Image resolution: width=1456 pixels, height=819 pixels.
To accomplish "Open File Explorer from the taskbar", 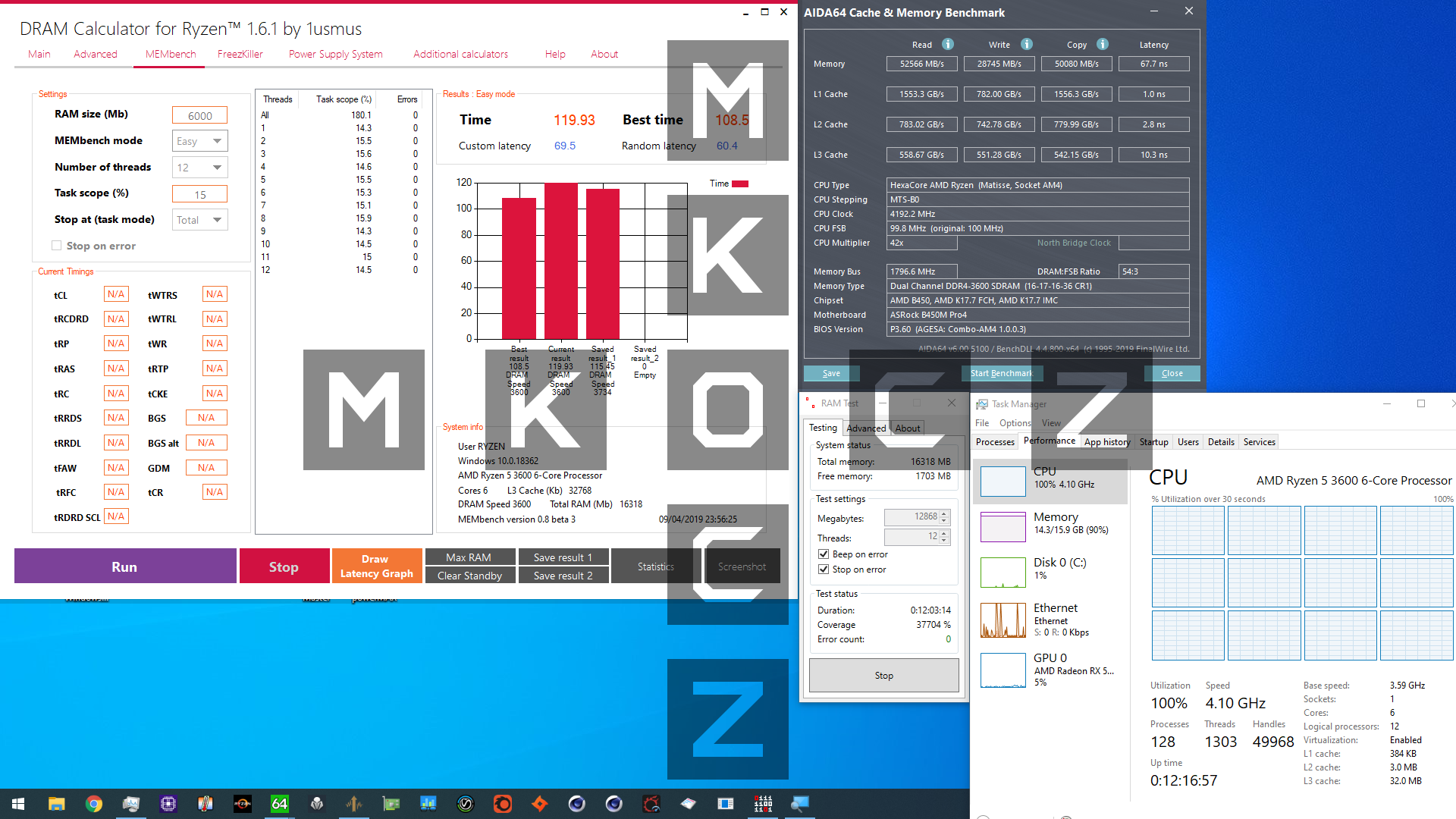I will point(56,804).
